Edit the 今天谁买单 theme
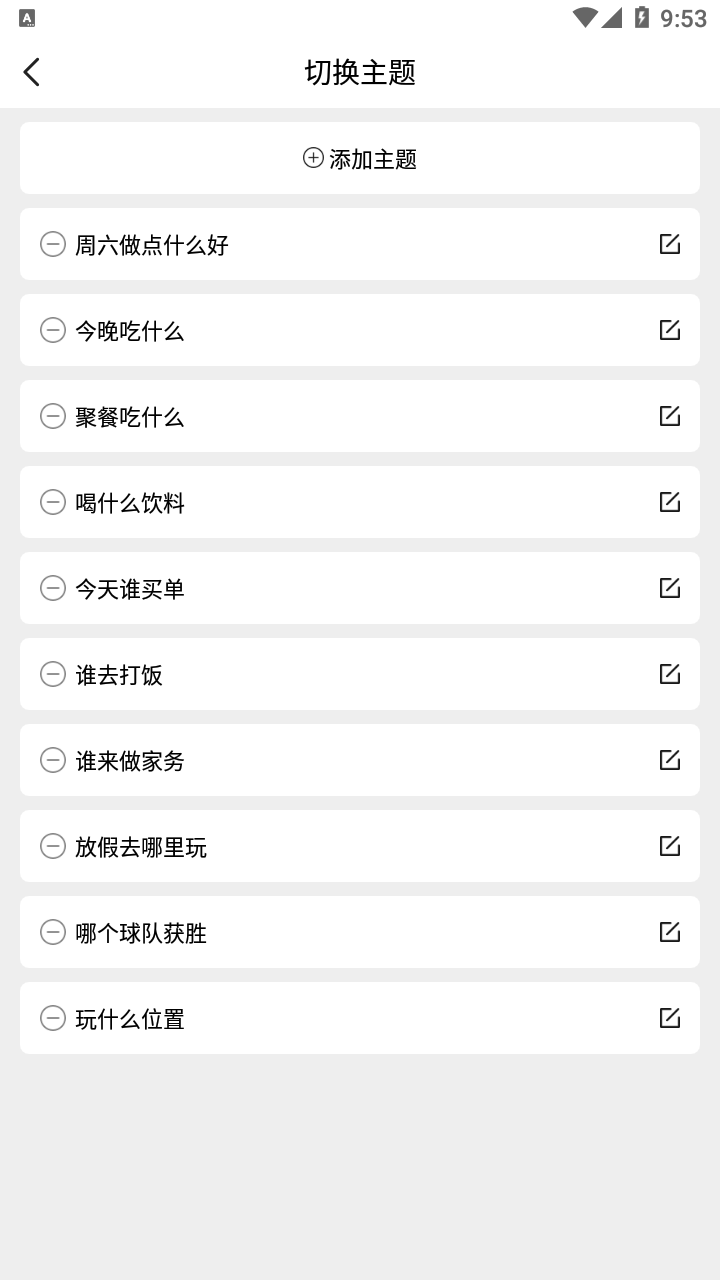The image size is (720, 1280). tap(669, 588)
